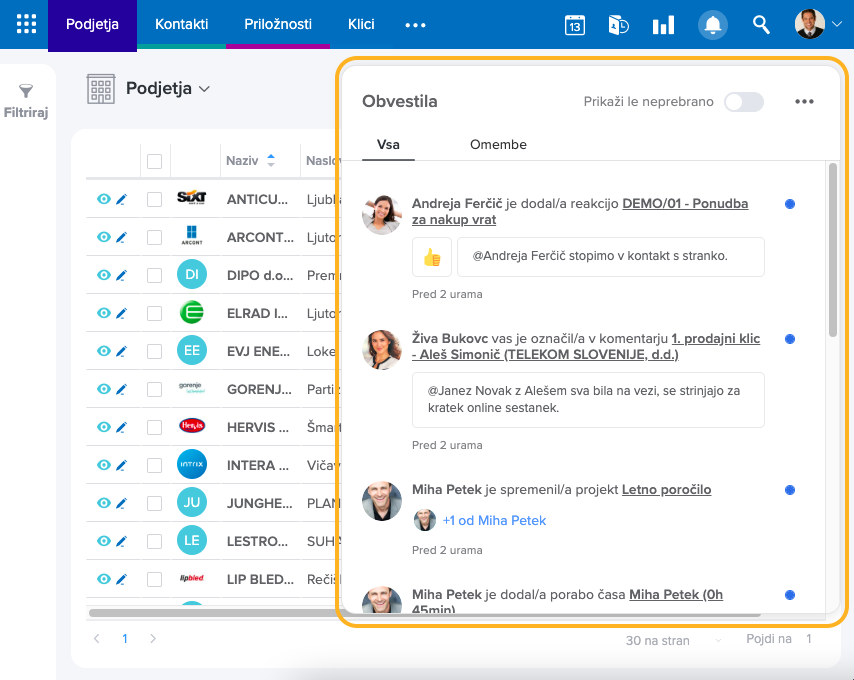
Task: Click the notifications bell icon
Action: click(x=712, y=25)
